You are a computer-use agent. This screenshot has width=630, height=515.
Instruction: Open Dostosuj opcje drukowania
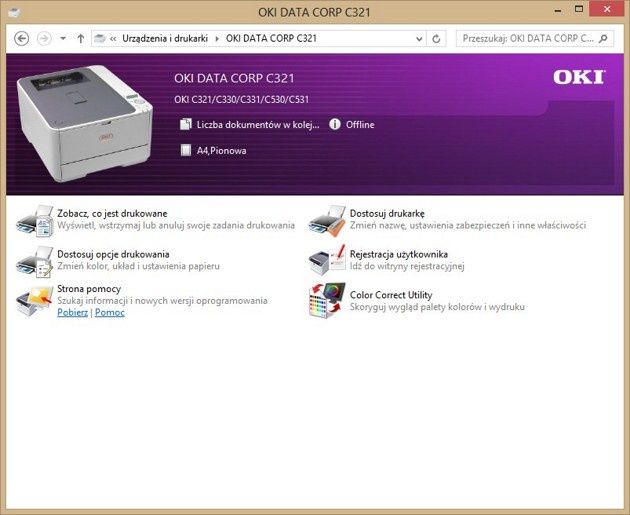coord(113,254)
